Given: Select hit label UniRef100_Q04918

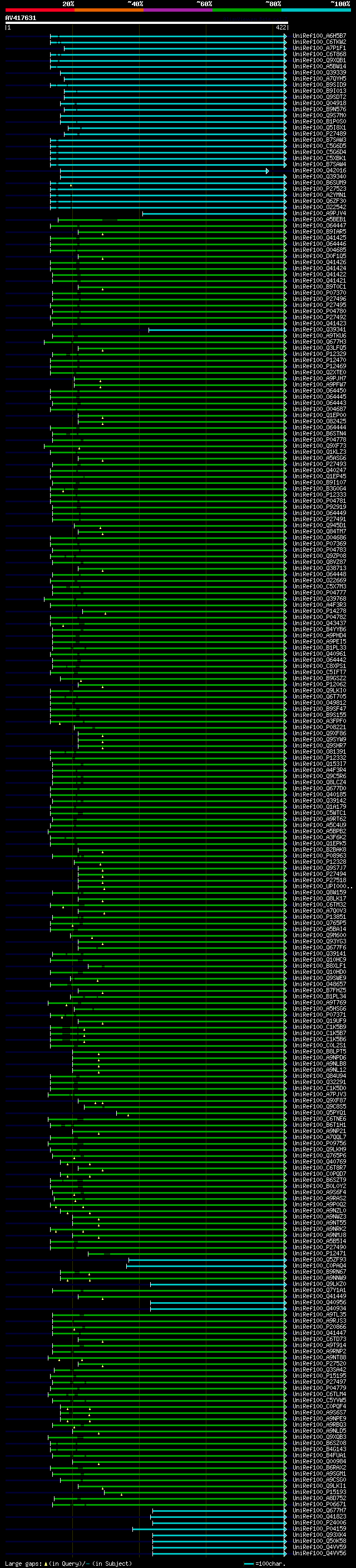Looking at the screenshot, I should pyautogui.click(x=319, y=103).
